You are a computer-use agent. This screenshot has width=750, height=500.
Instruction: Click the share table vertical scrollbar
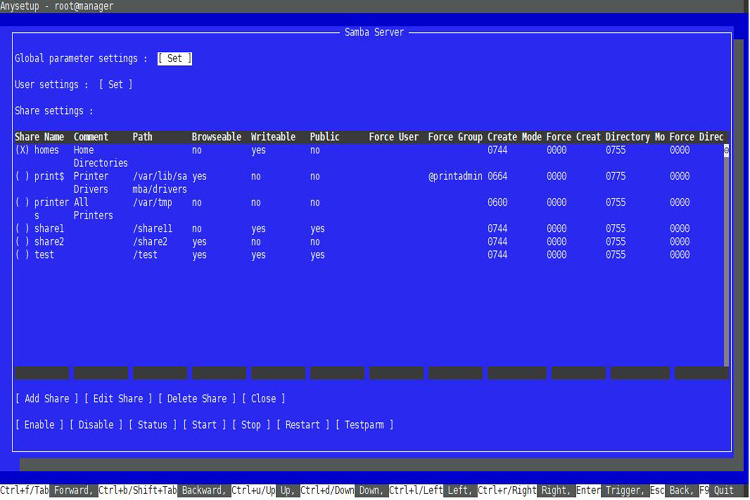coord(726,255)
